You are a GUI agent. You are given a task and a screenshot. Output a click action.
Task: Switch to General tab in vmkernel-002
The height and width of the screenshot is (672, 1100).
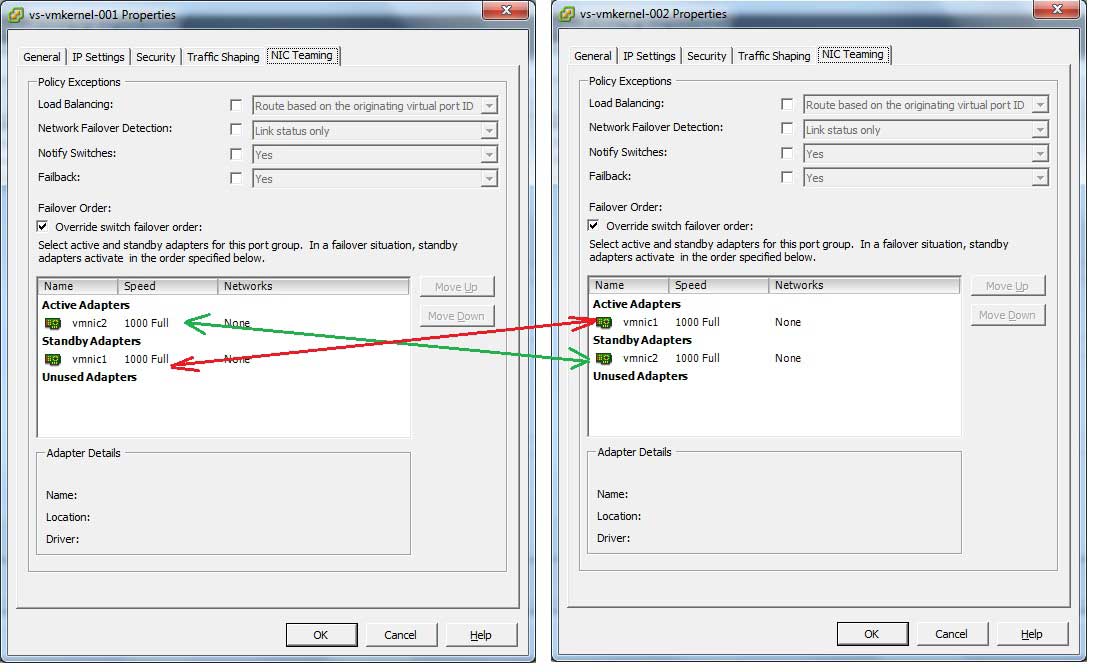[593, 56]
